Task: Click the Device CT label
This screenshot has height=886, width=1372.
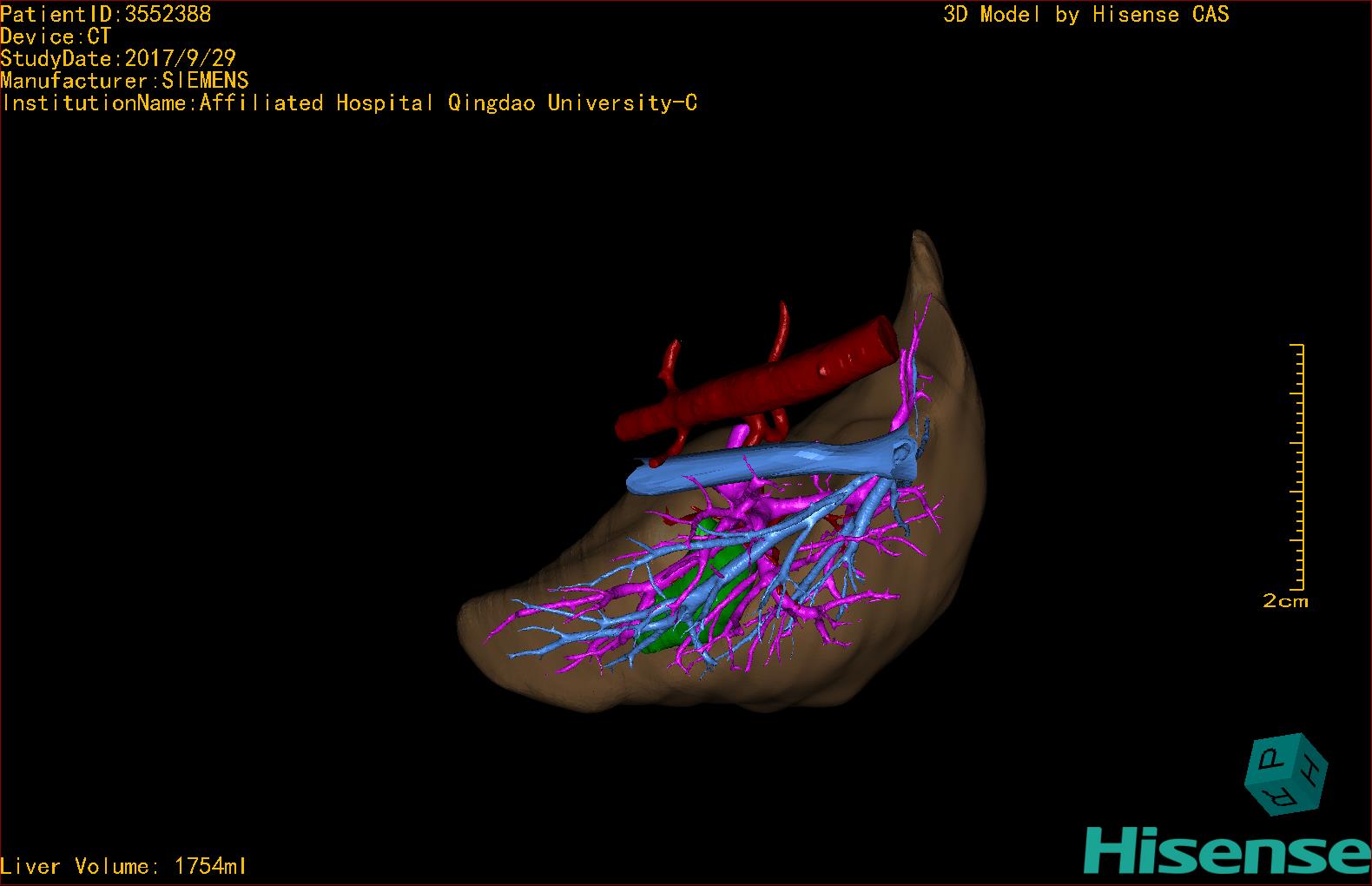Action: 56,36
